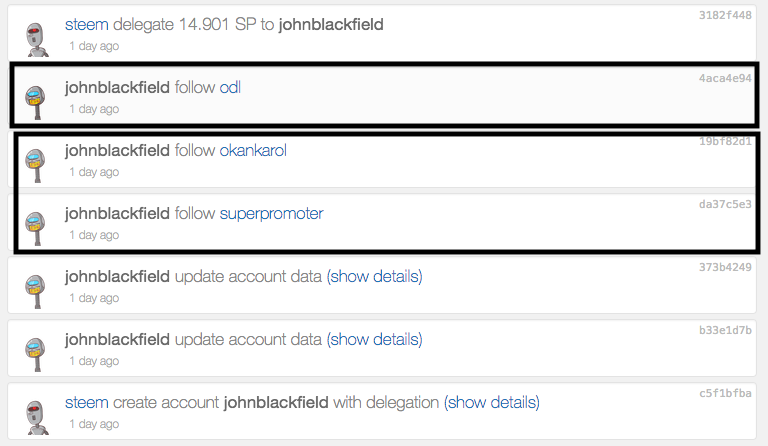Viewport: 768px width, 446px height.
Task: Open the okankarol profile link
Action: 253,150
